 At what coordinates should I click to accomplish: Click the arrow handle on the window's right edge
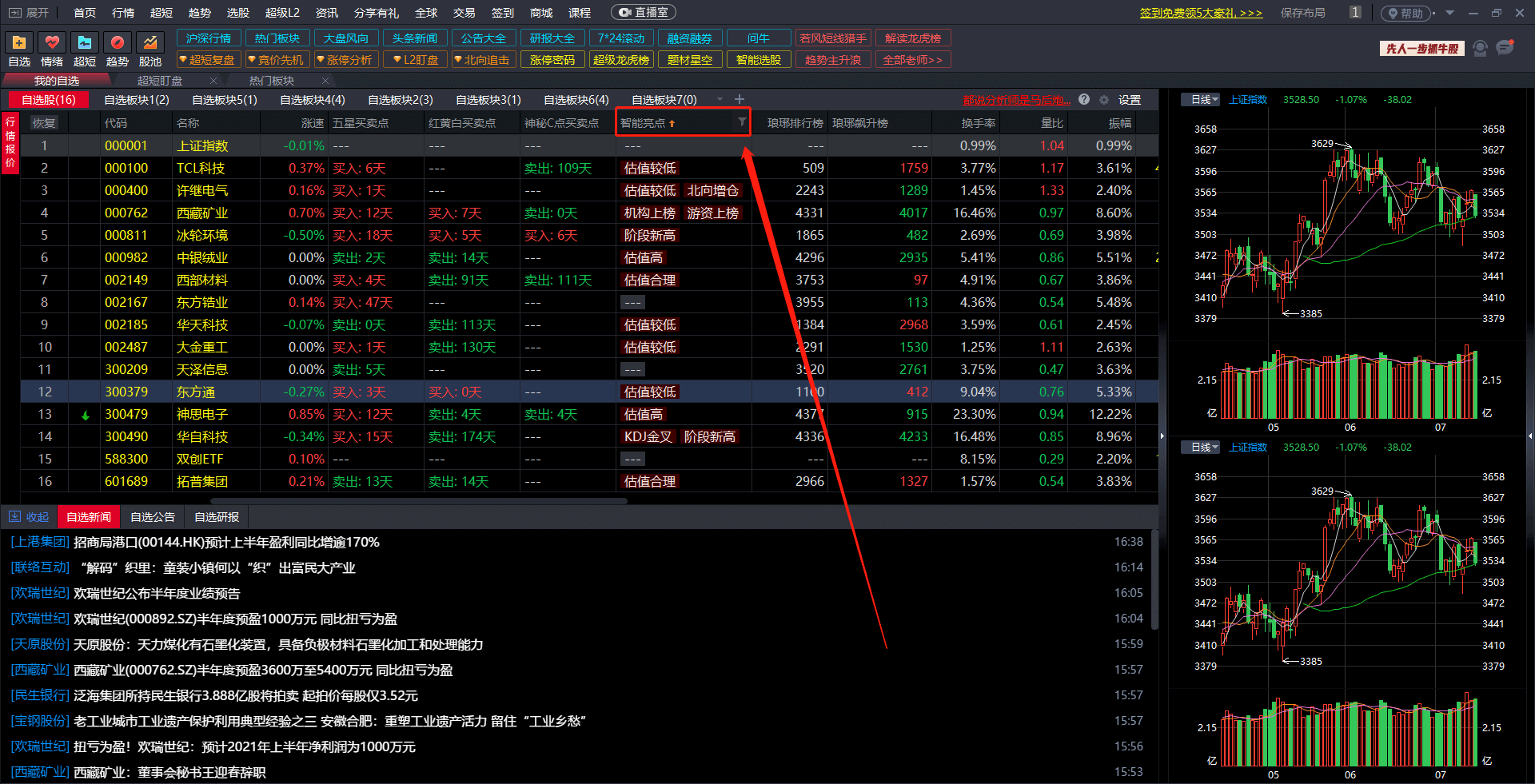point(1530,436)
